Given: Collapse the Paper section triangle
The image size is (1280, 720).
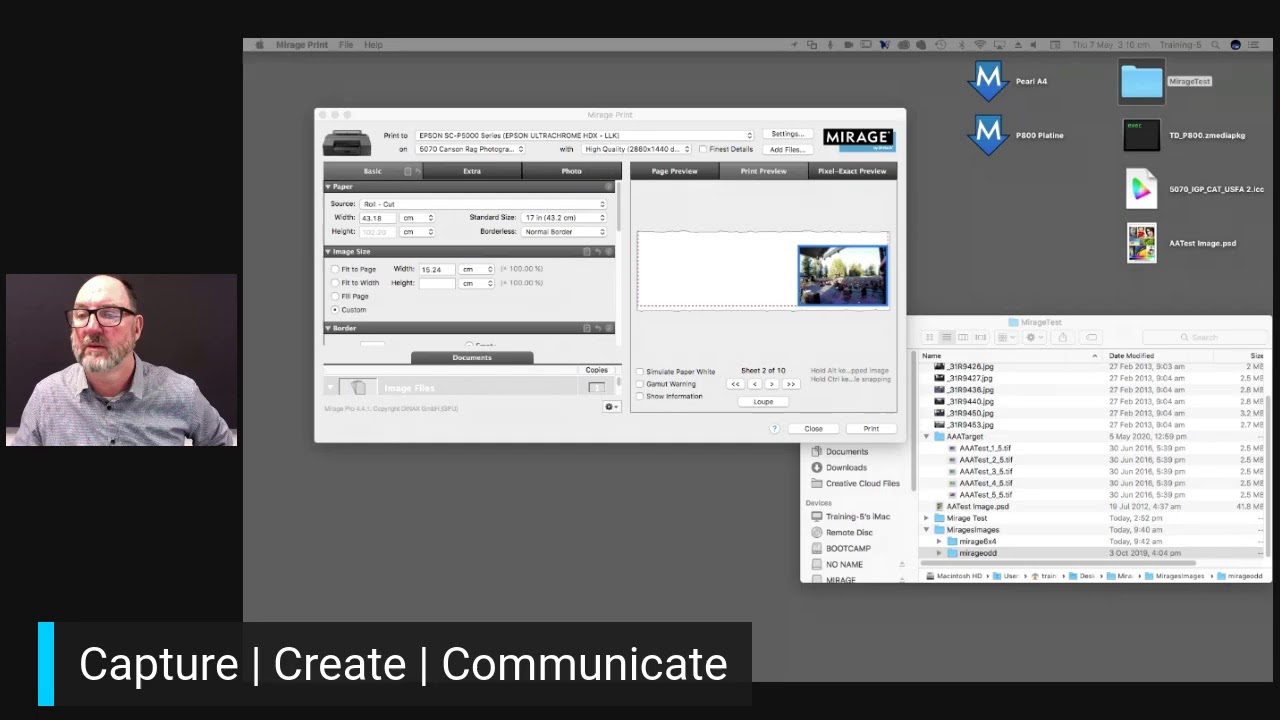Looking at the screenshot, I should point(328,187).
